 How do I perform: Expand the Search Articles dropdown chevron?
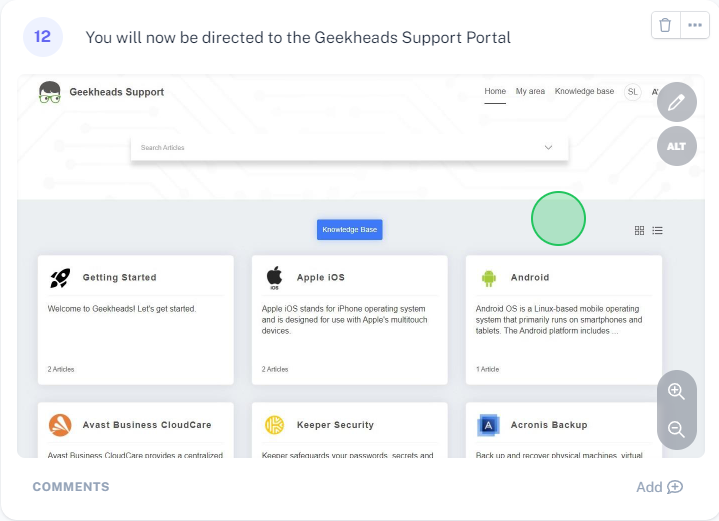point(548,147)
